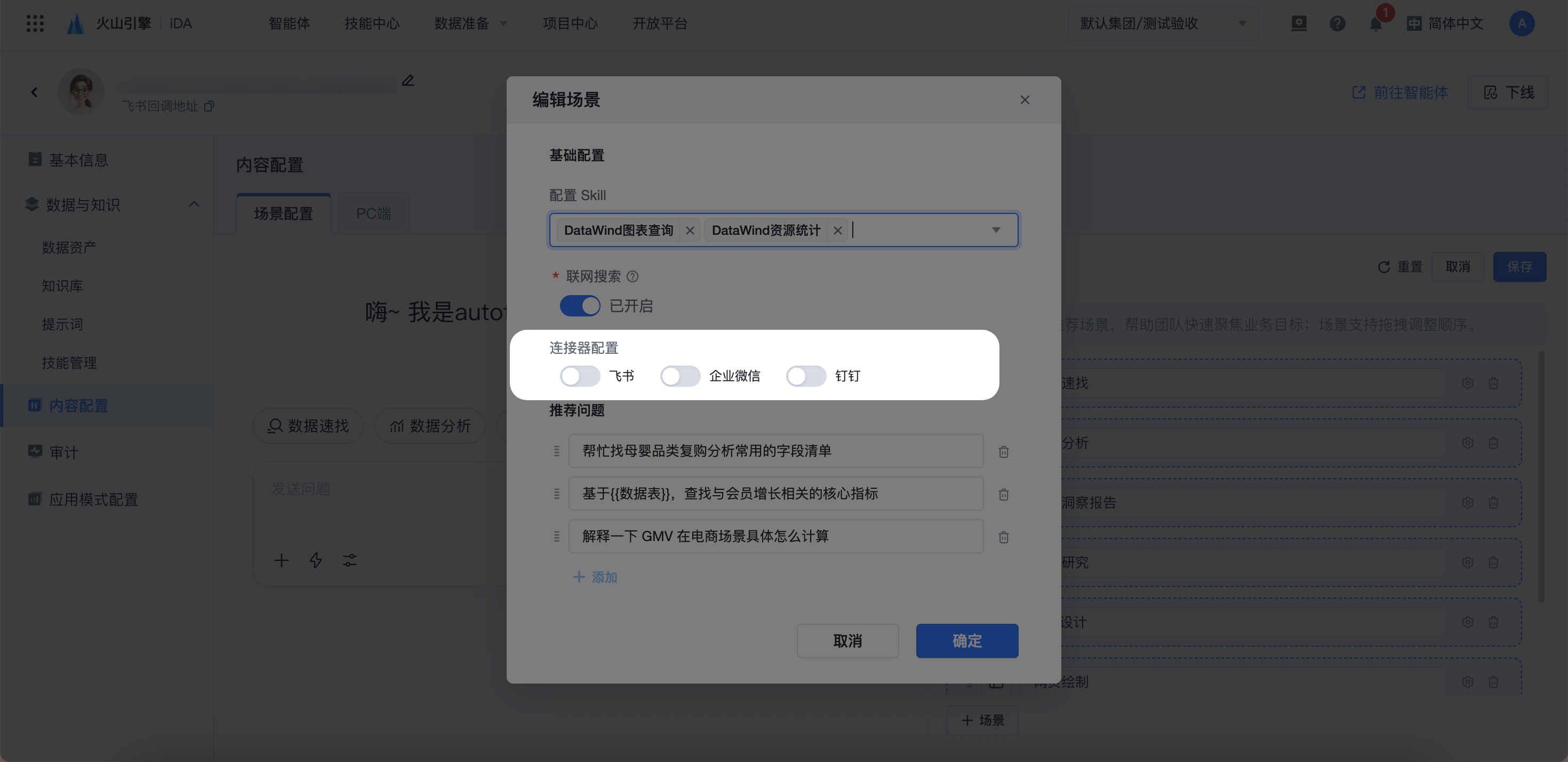Open the 项目中心 menu item

(x=570, y=23)
